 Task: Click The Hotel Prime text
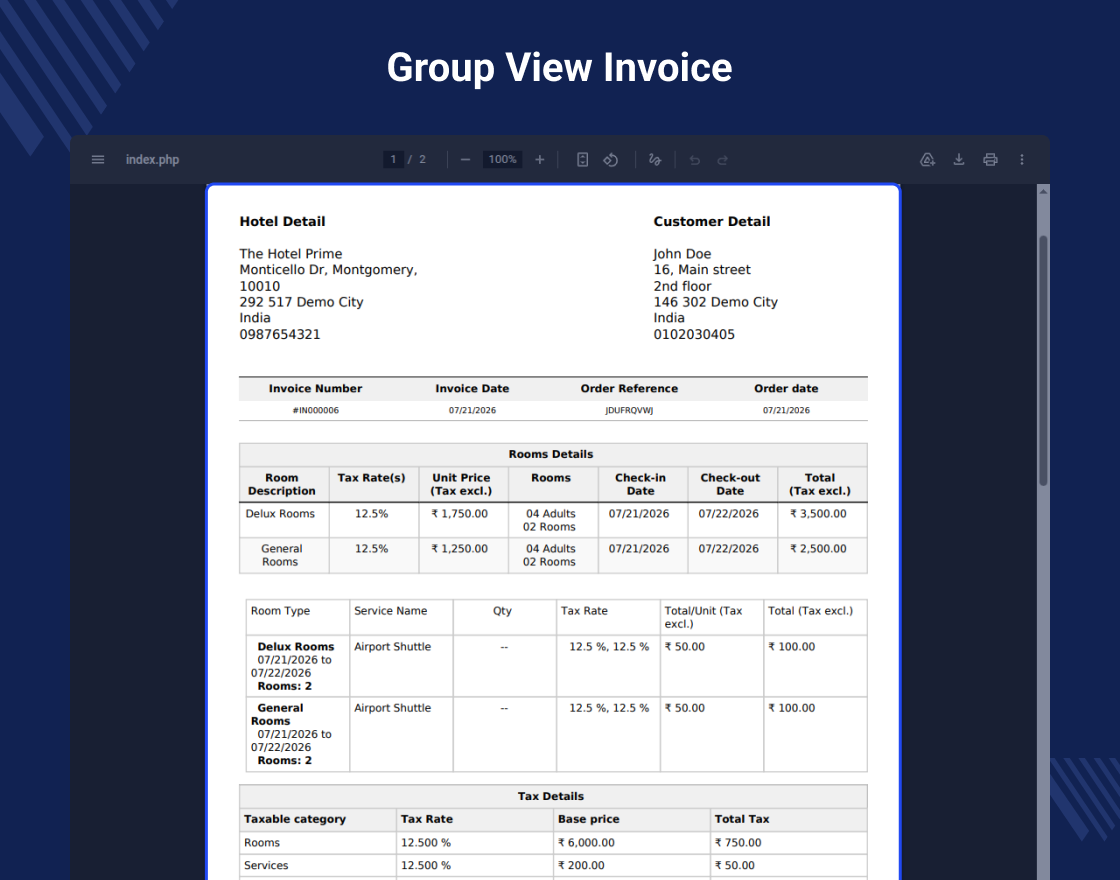pyautogui.click(x=291, y=254)
